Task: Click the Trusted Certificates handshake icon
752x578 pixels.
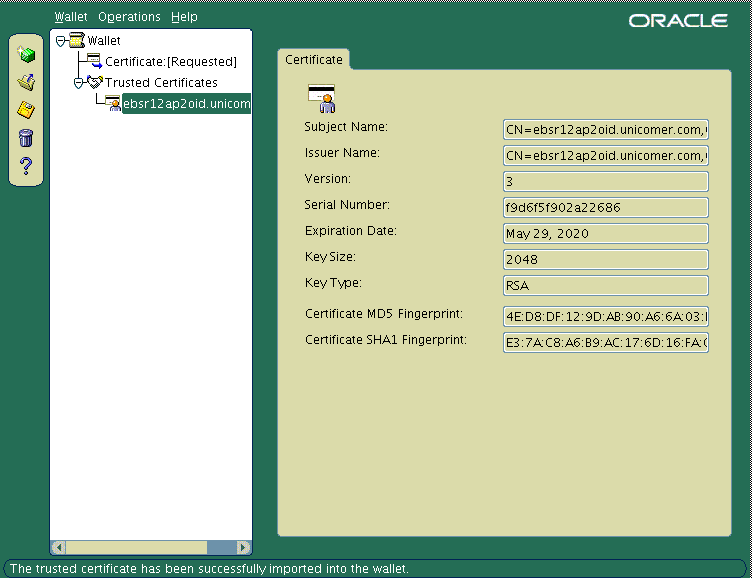Action: [95, 82]
